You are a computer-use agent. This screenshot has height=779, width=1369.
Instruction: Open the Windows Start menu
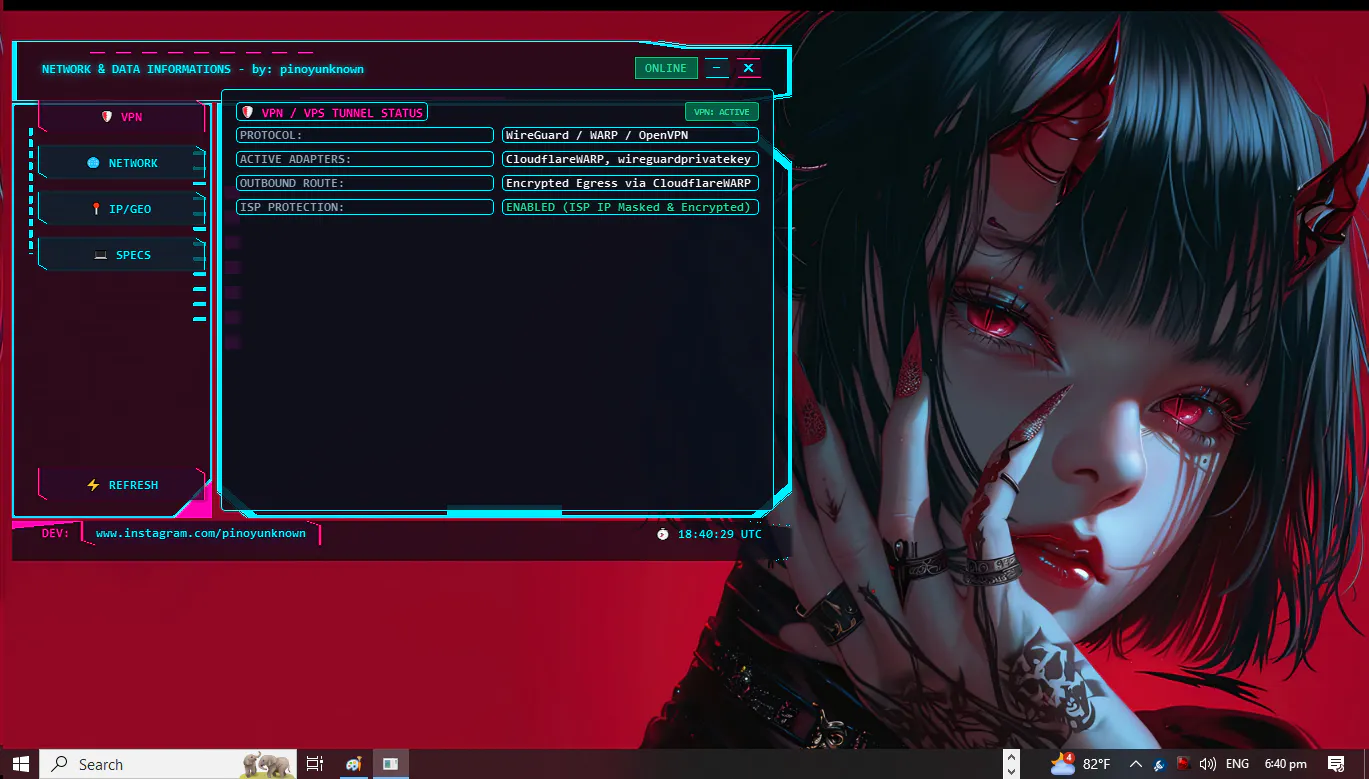click(x=20, y=764)
